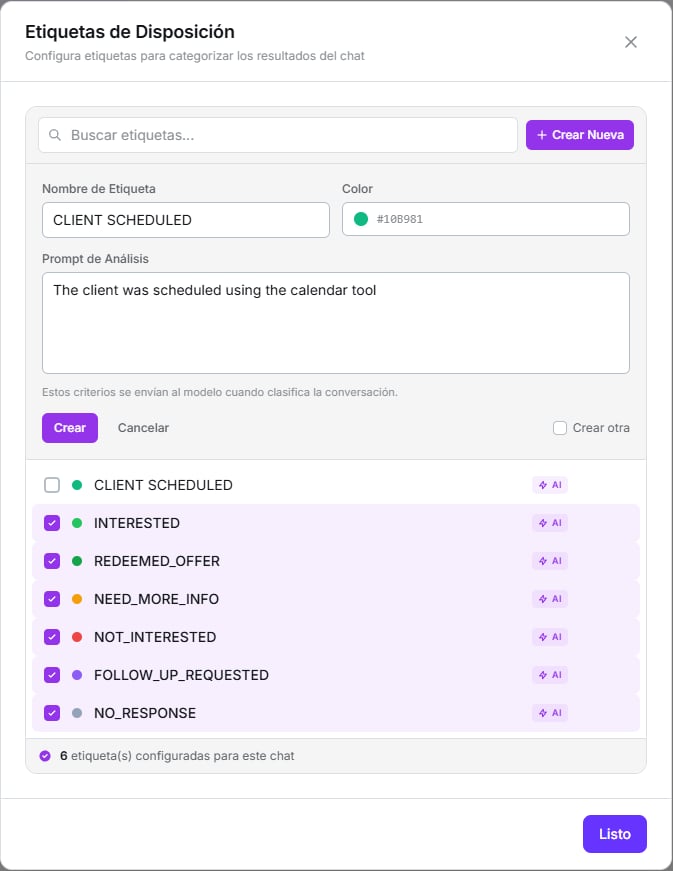Click the dark green dot beside REDEEMED_OFFER
Viewport: 673px width, 871px height.
click(77, 561)
